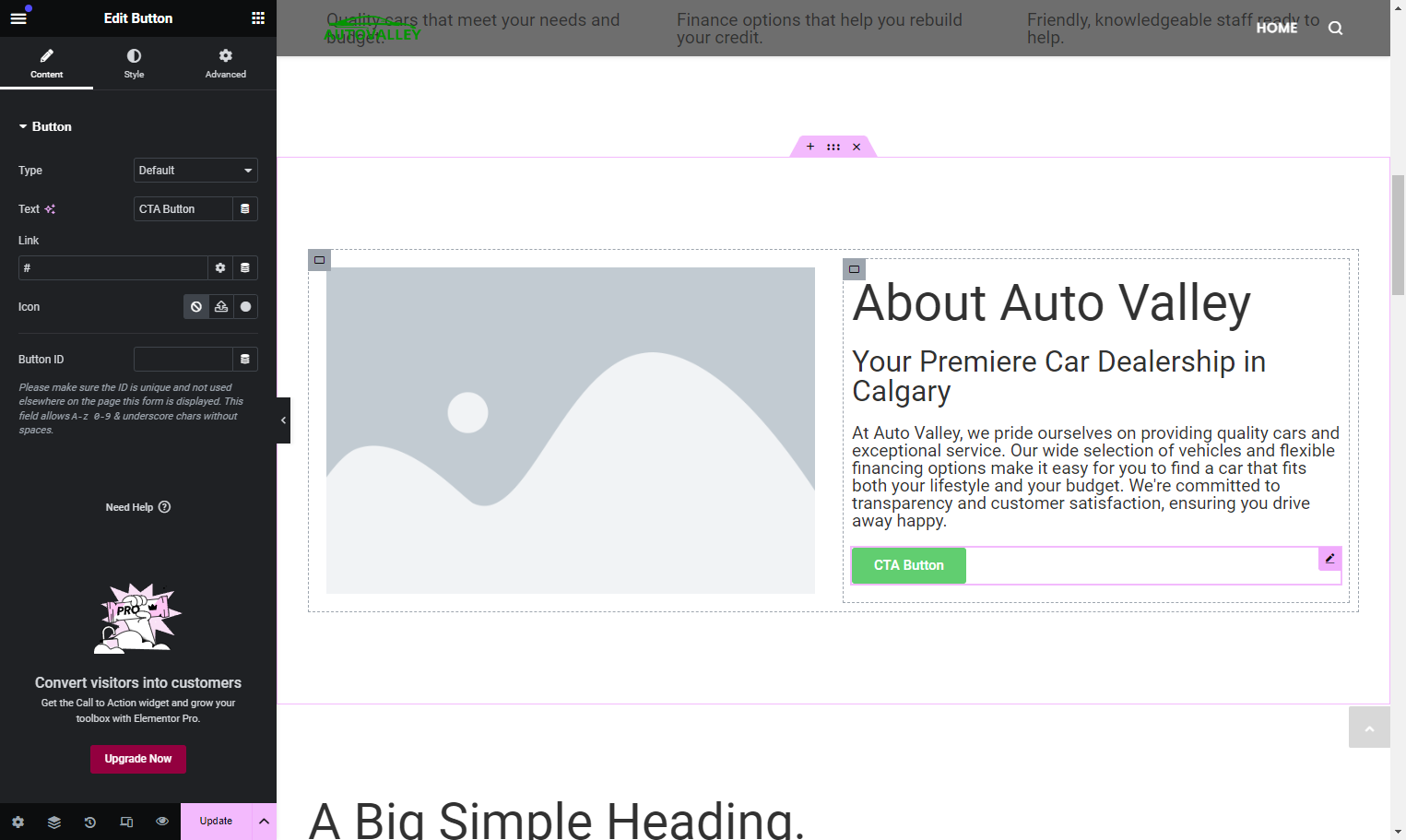Switch to the Style tab
Viewport: 1406px width, 840px height.
pos(134,63)
